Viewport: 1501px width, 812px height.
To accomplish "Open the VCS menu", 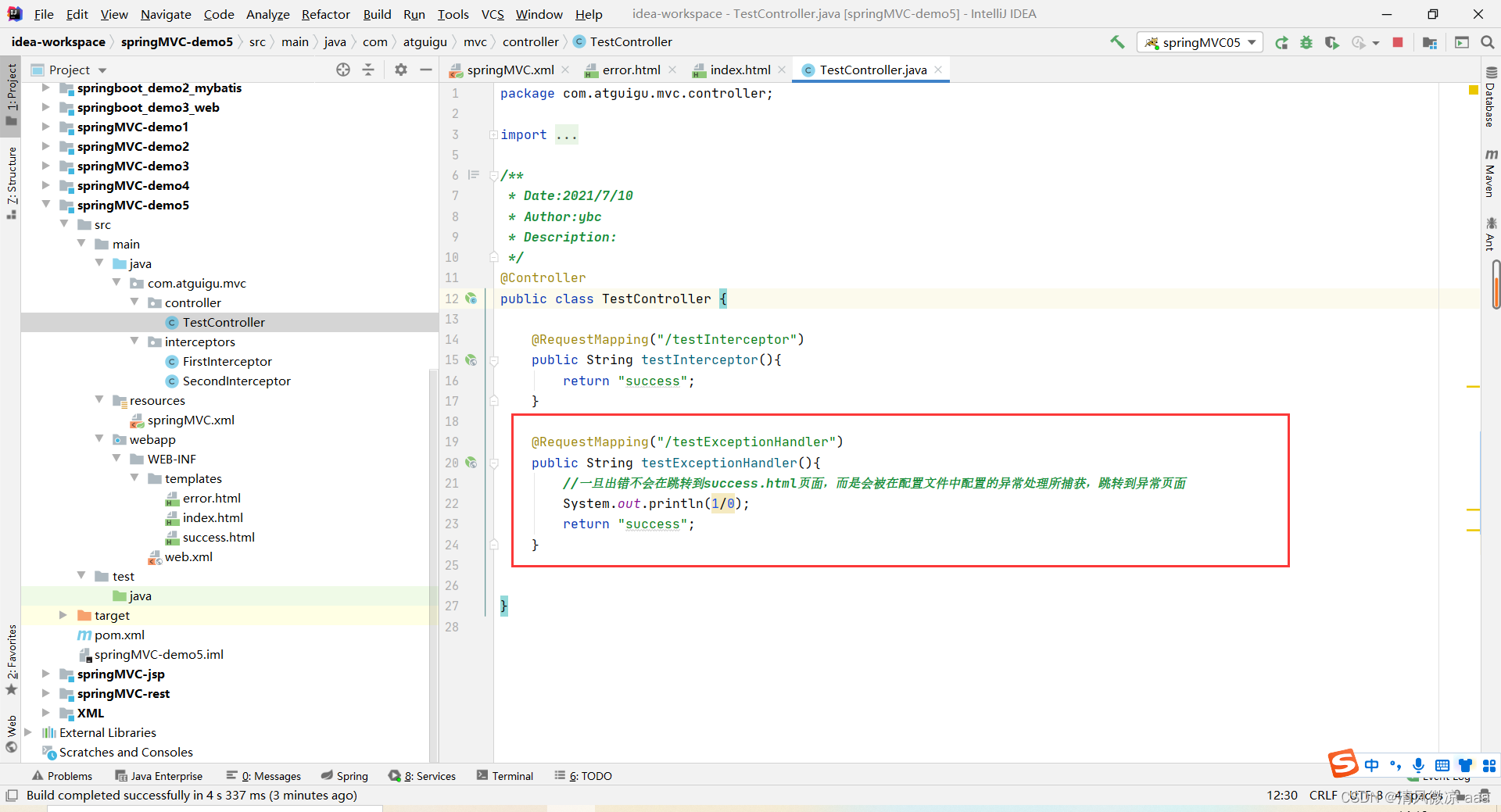I will click(x=493, y=14).
